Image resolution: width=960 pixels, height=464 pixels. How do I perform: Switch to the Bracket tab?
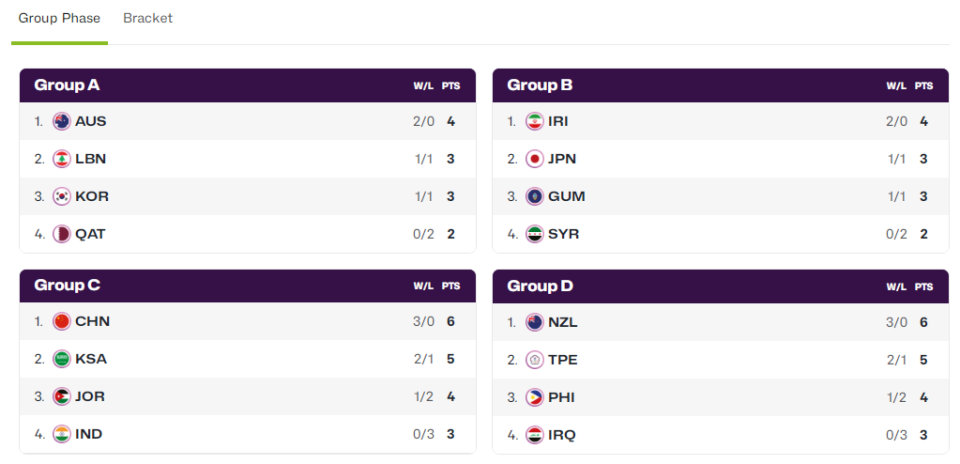[x=148, y=18]
